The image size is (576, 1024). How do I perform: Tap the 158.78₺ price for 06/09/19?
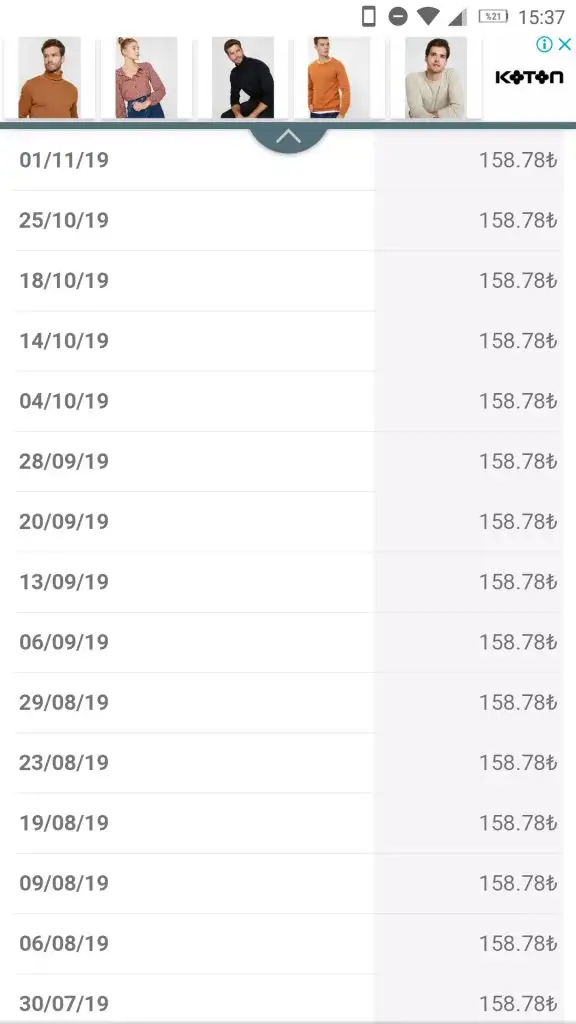click(518, 642)
